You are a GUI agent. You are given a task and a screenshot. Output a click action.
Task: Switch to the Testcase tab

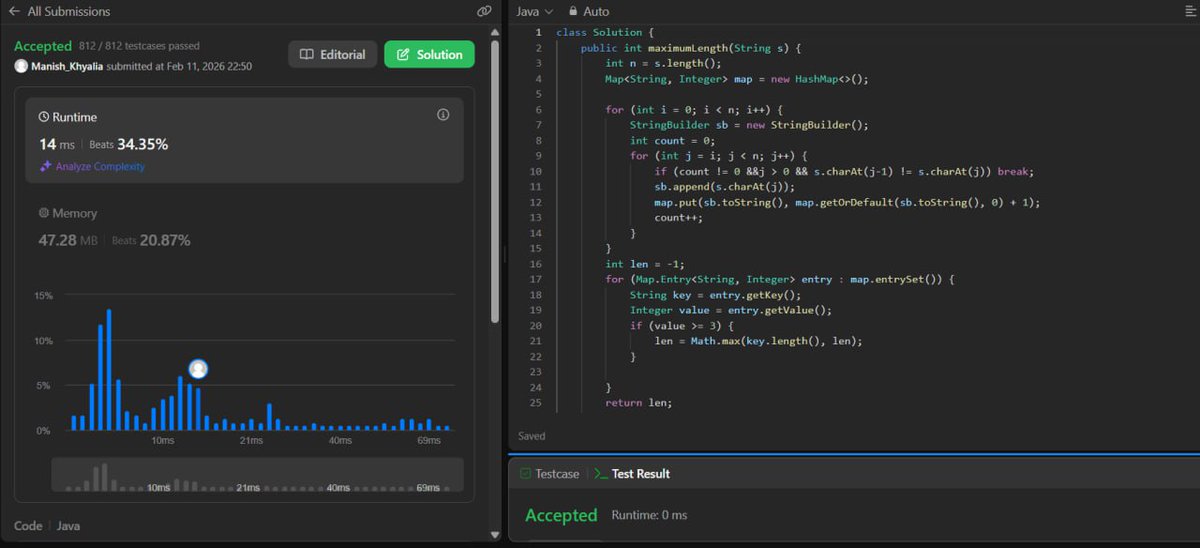click(549, 474)
